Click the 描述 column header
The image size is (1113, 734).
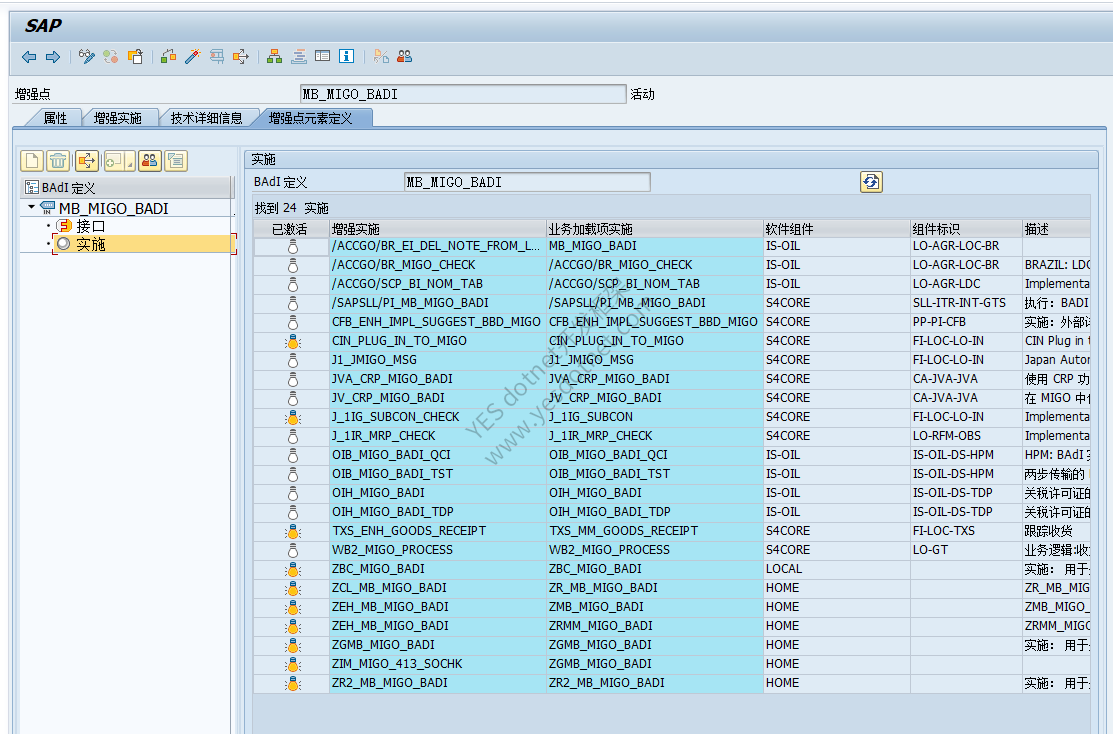[x=1056, y=229]
